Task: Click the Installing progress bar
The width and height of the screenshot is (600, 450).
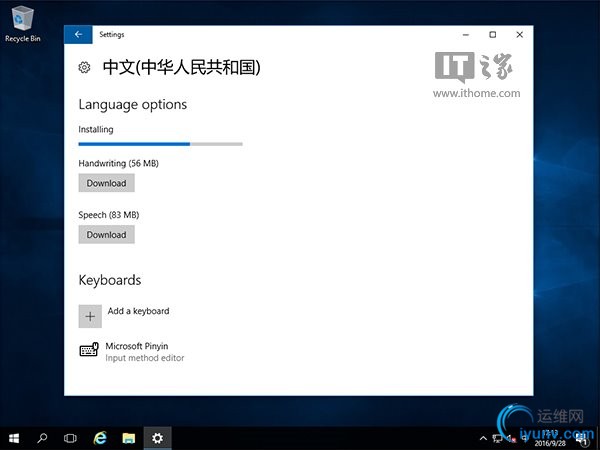Action: (x=160, y=144)
